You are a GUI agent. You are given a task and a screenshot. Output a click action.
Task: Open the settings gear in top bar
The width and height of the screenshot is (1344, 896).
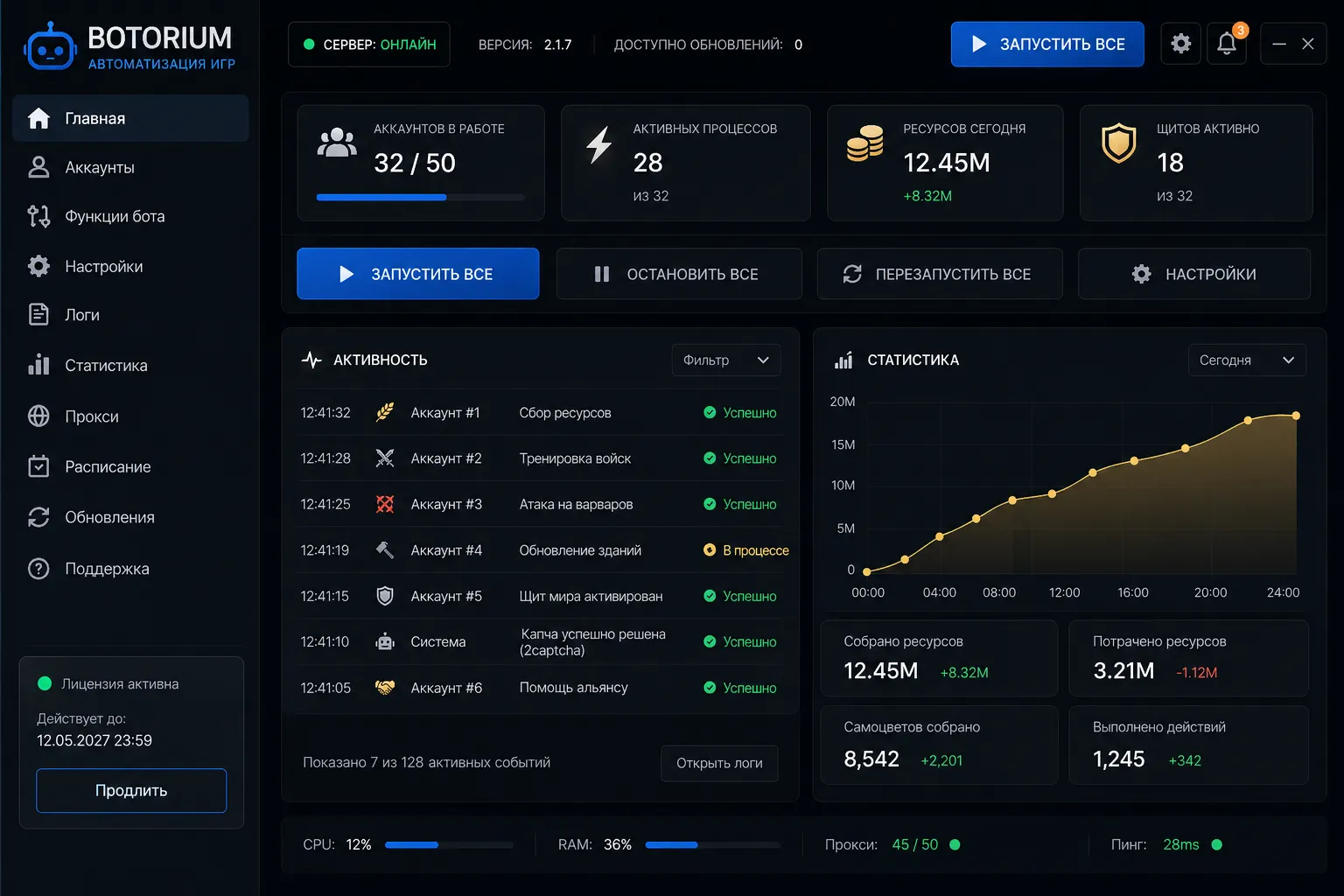[x=1180, y=44]
